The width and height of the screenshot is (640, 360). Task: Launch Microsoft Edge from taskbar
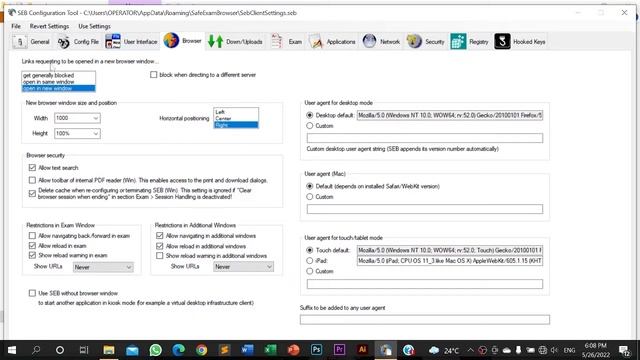pos(178,350)
